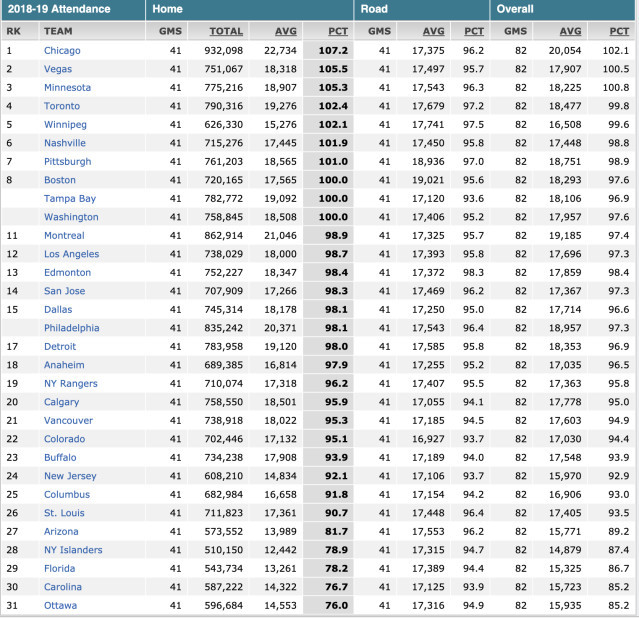Open the Nashville team link
Viewport: 639px width, 618px height.
65,143
